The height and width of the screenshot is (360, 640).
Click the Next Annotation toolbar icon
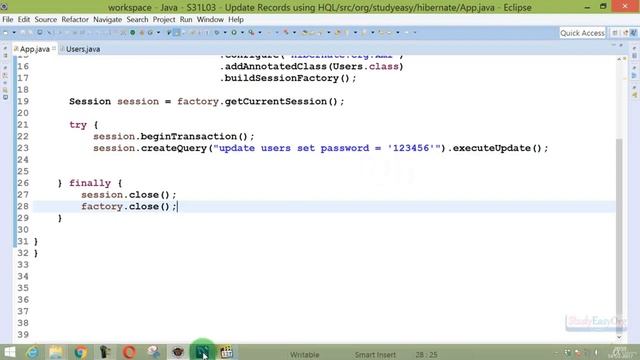click(347, 33)
